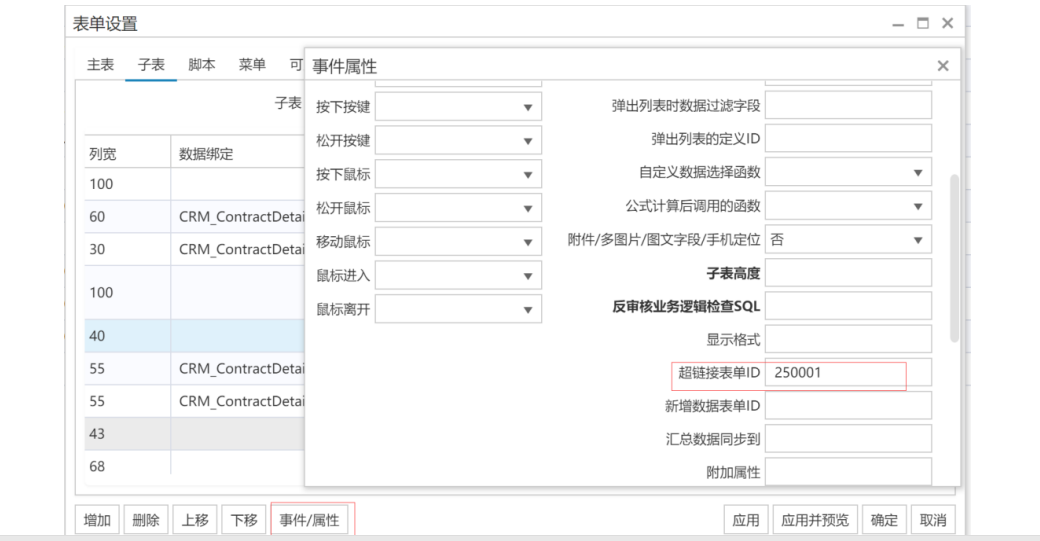Focus the 反审核业务逻辑检查SQL field
Image resolution: width=1040 pixels, height=541 pixels.
click(x=848, y=306)
